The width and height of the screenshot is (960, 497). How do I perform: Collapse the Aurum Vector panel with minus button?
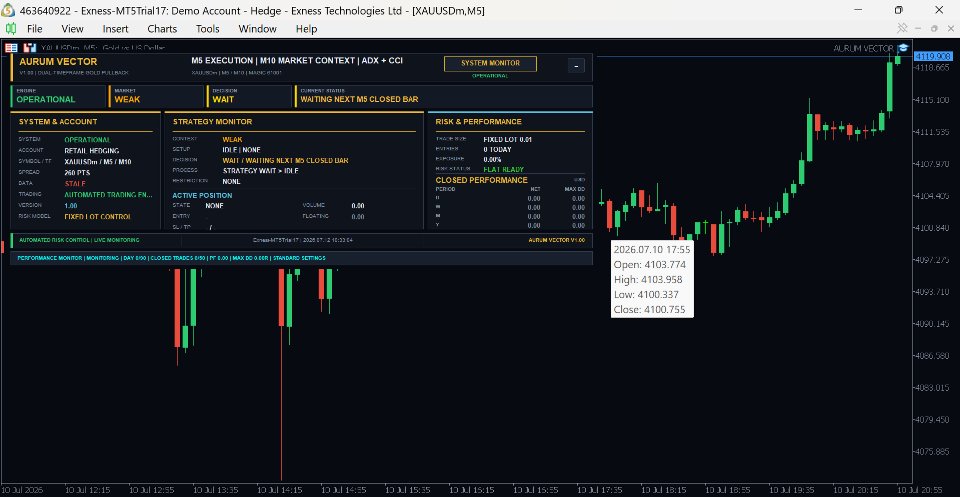click(x=576, y=65)
